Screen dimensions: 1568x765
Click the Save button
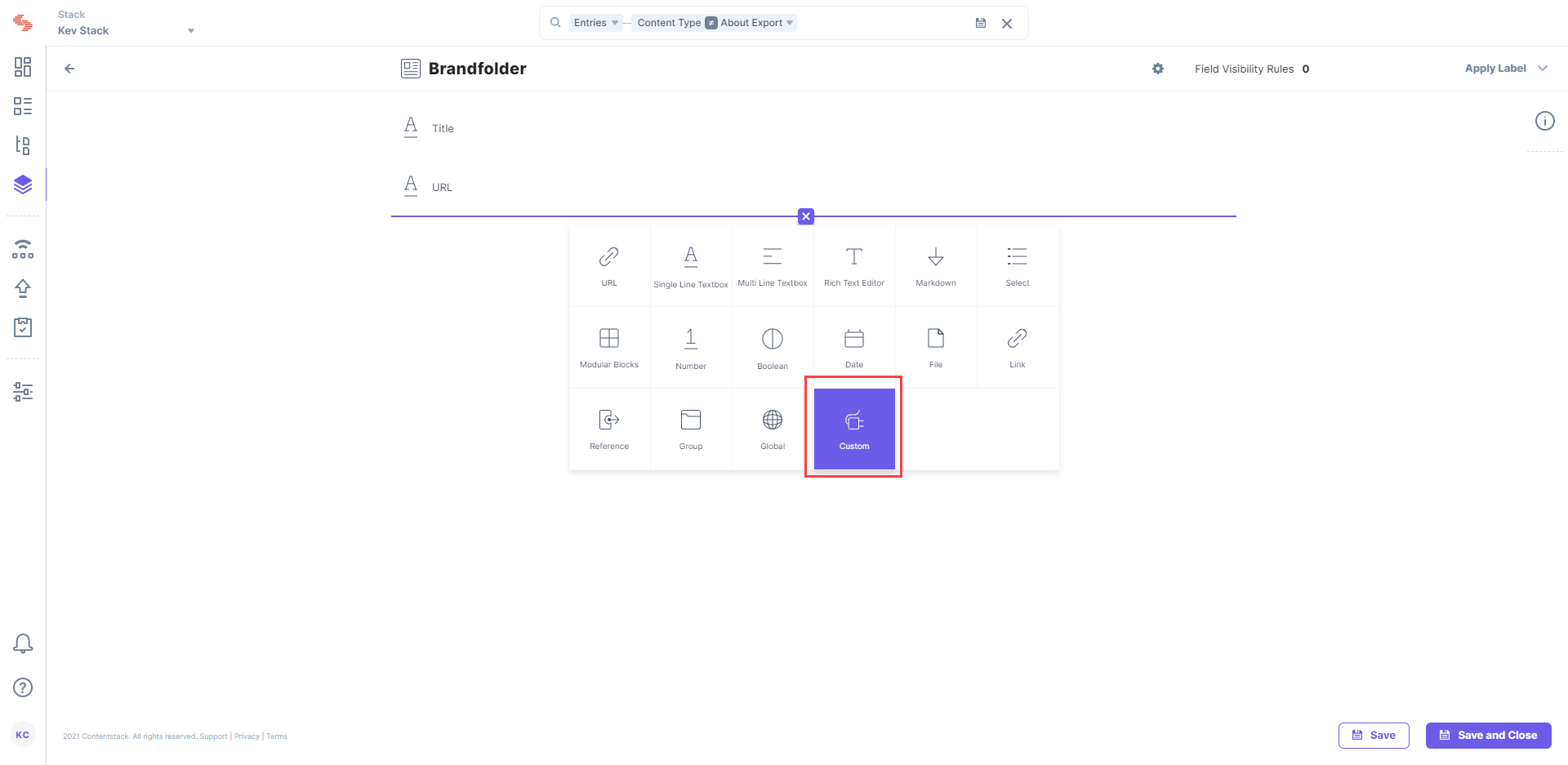(1374, 735)
